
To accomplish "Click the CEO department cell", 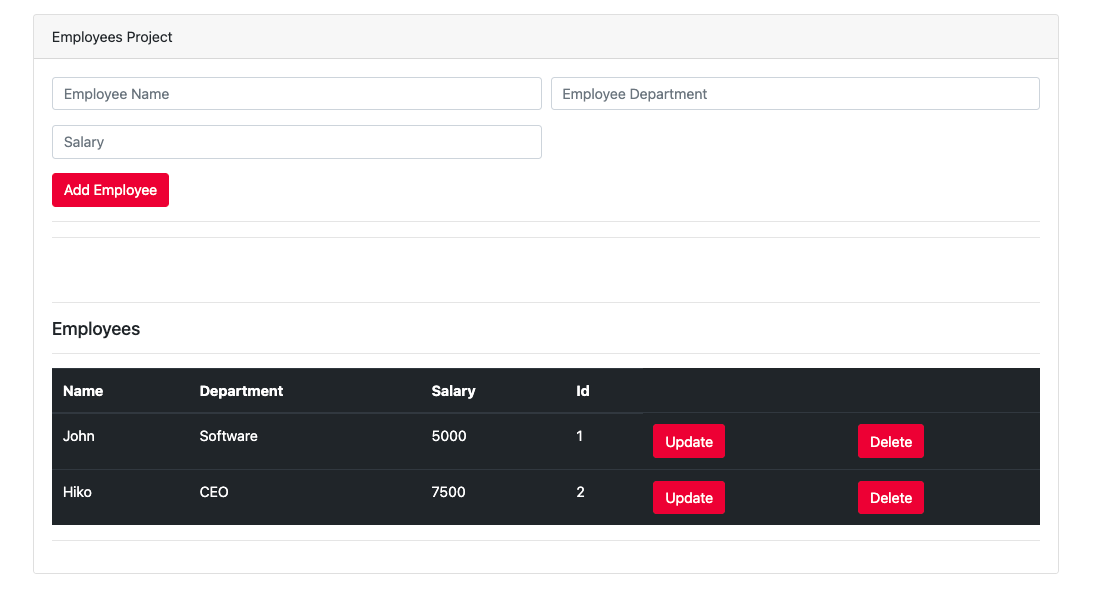I will 214,492.
